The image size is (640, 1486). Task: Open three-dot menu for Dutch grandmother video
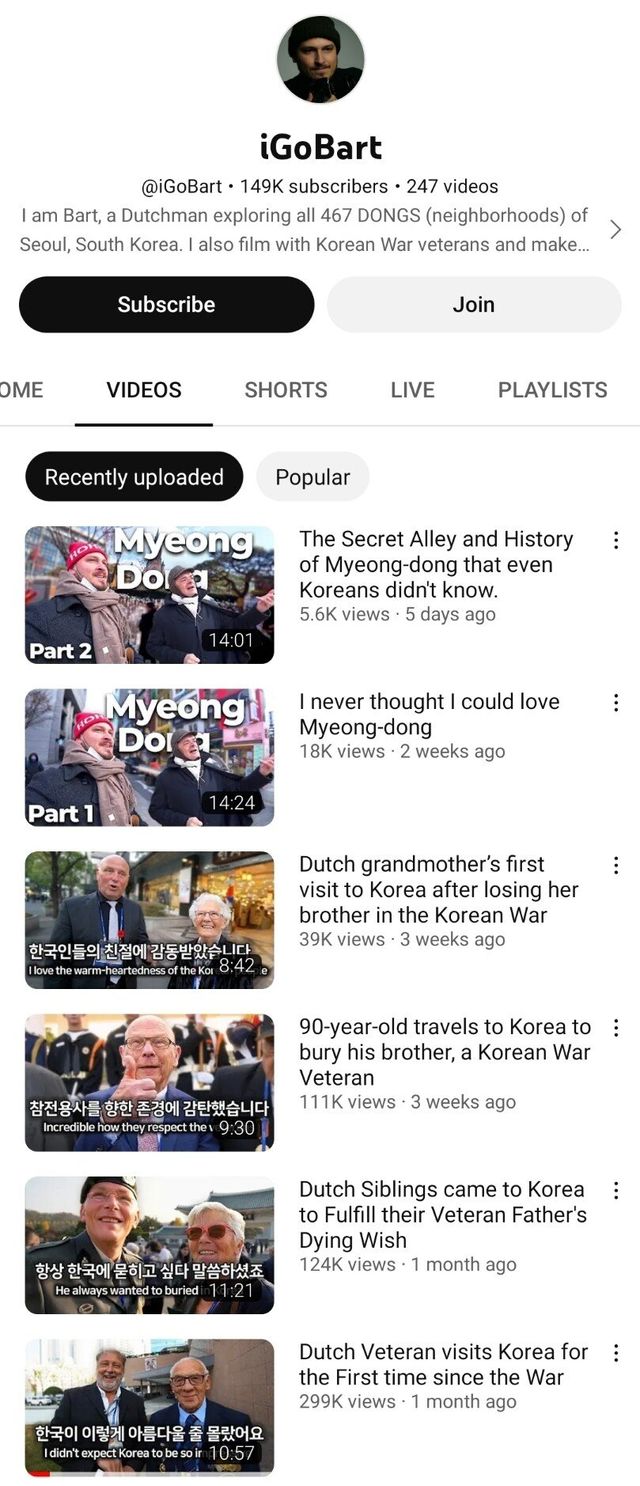pos(616,865)
